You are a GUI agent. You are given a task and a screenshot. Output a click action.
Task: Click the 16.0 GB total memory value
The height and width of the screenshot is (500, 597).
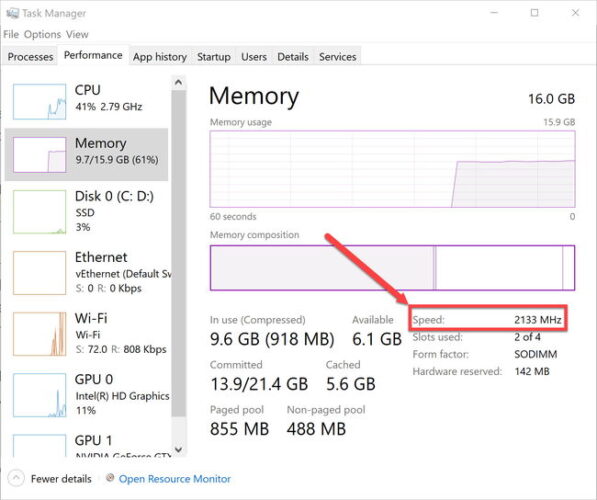click(551, 99)
